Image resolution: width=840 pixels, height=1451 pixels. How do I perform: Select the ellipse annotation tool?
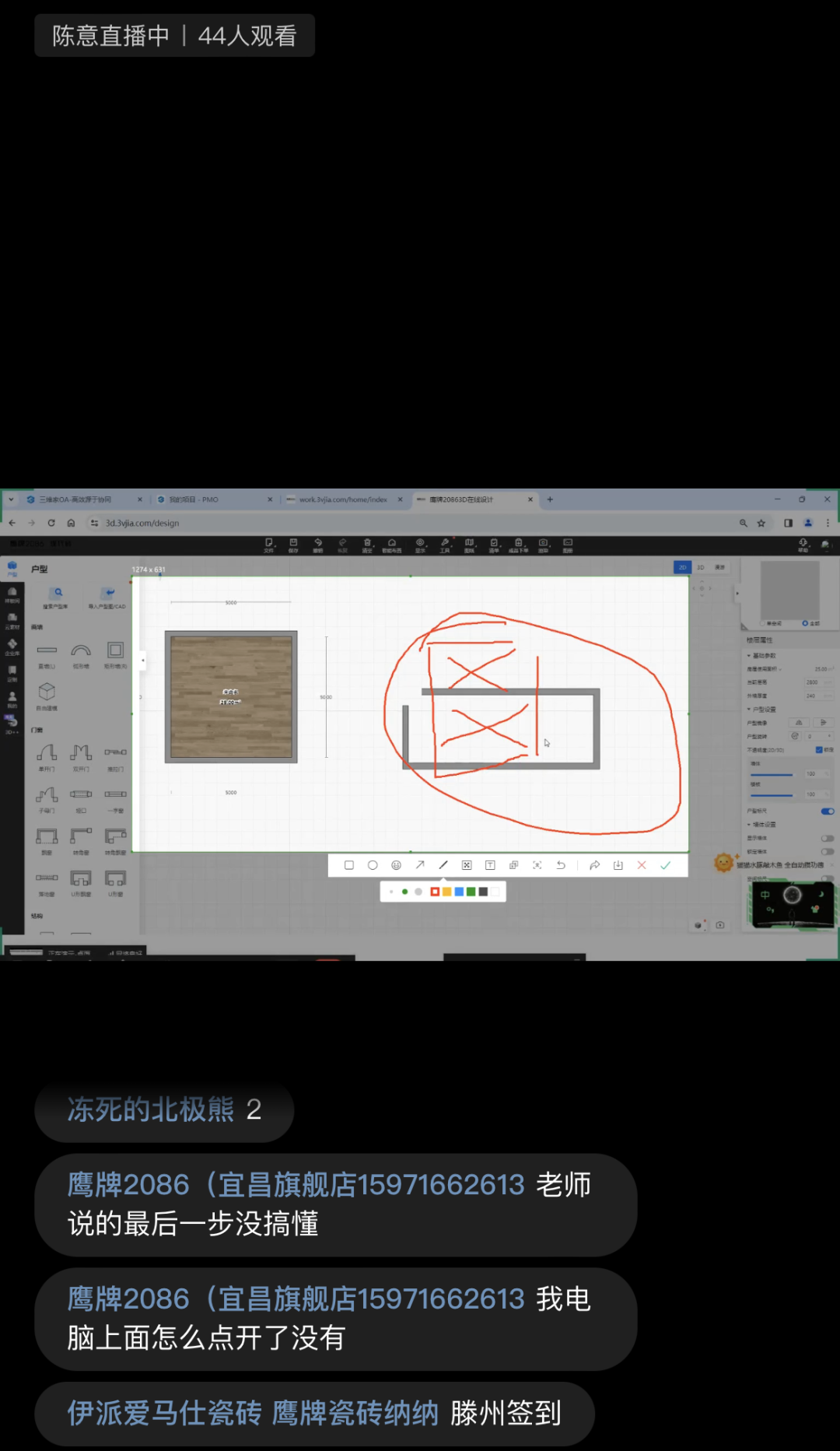(x=373, y=865)
